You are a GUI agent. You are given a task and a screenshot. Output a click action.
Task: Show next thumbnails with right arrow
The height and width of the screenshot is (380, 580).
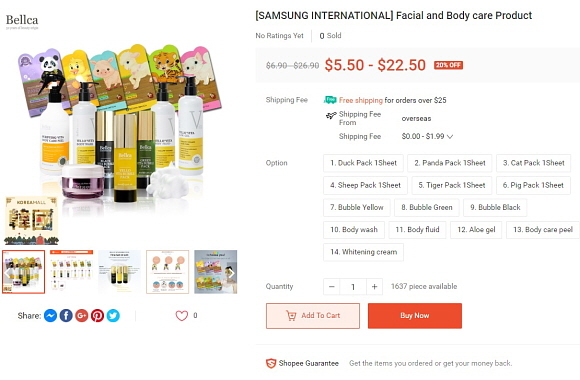coord(232,273)
